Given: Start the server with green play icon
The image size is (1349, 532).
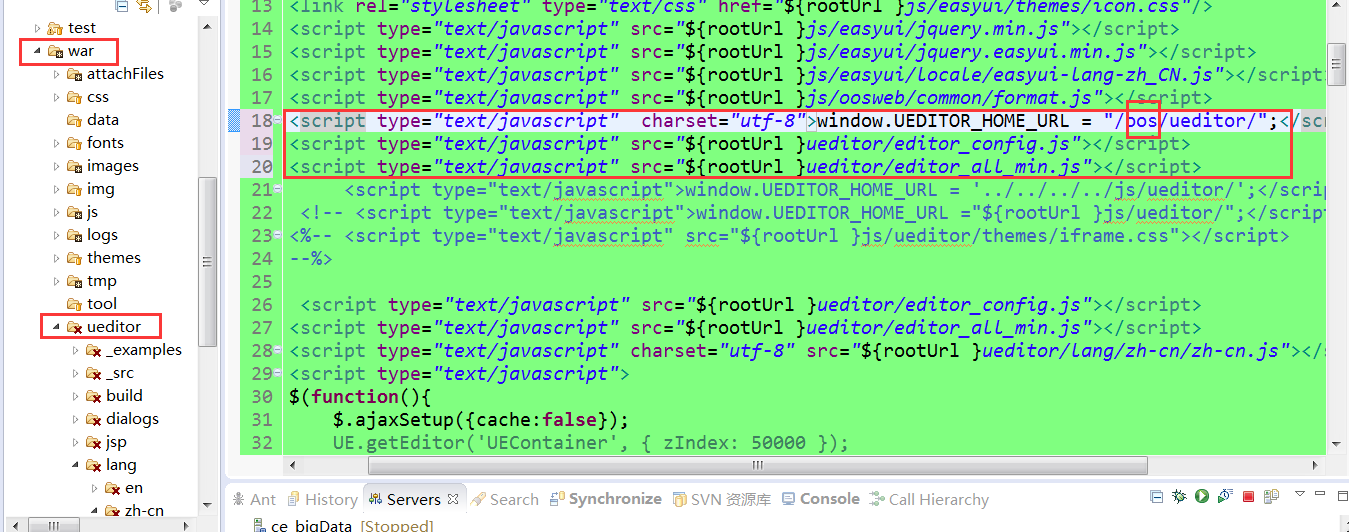Looking at the screenshot, I should click(1201, 496).
